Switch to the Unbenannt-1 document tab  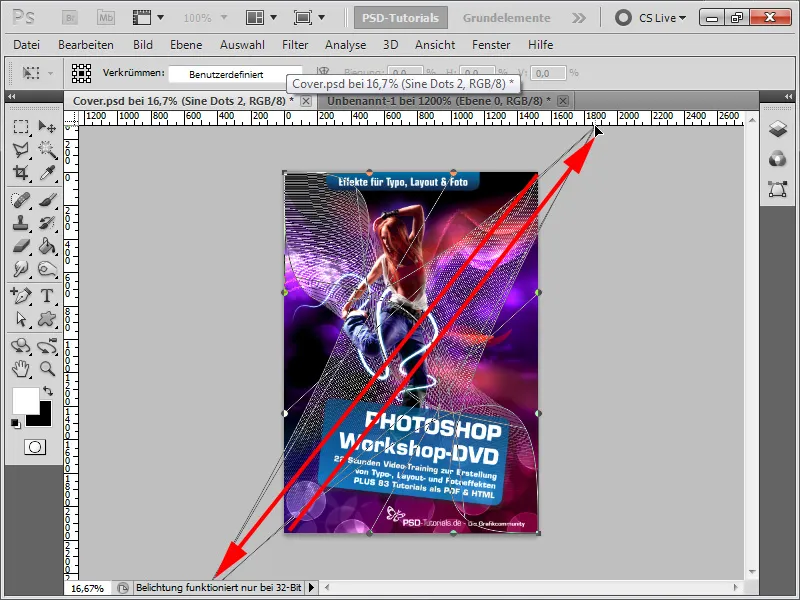click(438, 101)
